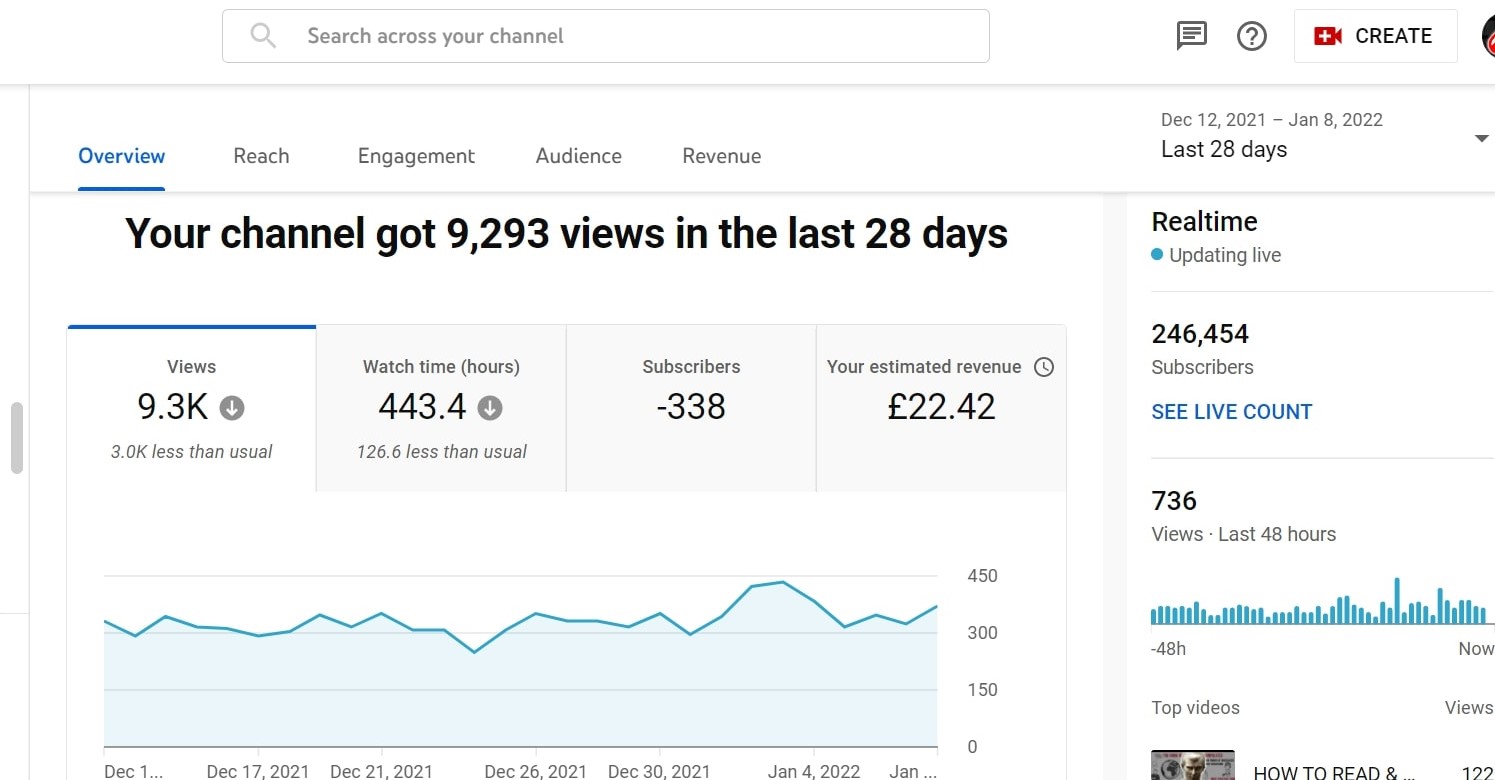
Task: Open the help question mark icon
Action: pyautogui.click(x=1252, y=36)
